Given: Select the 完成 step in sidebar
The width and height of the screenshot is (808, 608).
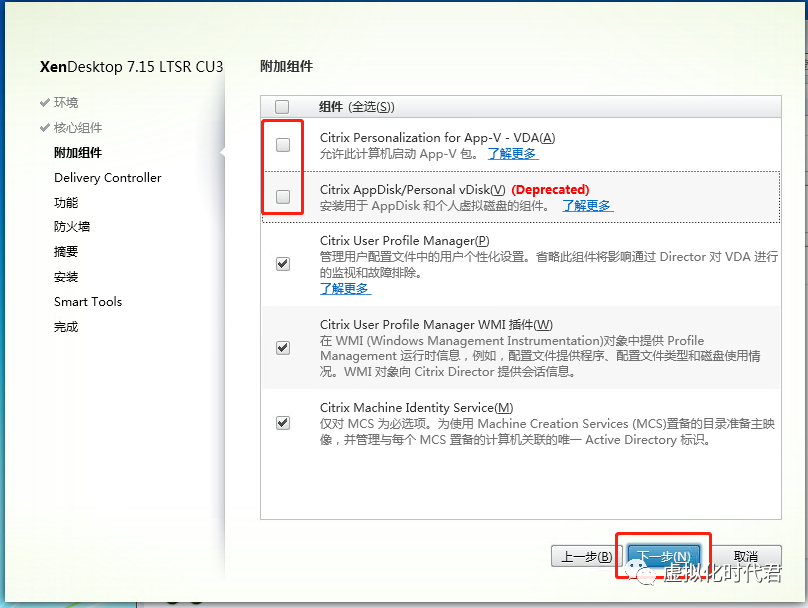Looking at the screenshot, I should click(x=66, y=327).
